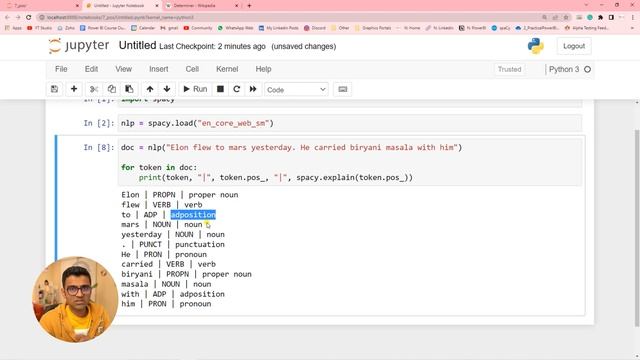
Task: Open the cell type Code dropdown
Action: click(296, 89)
